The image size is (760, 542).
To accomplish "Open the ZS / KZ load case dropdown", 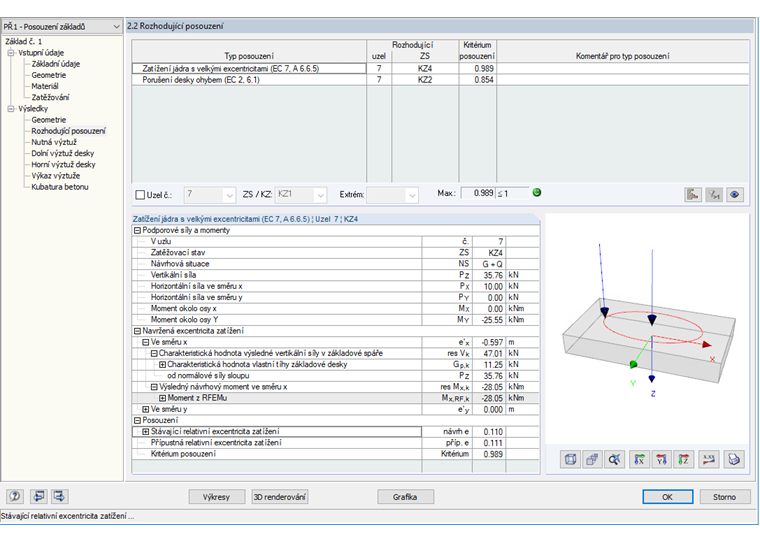I will (320, 195).
